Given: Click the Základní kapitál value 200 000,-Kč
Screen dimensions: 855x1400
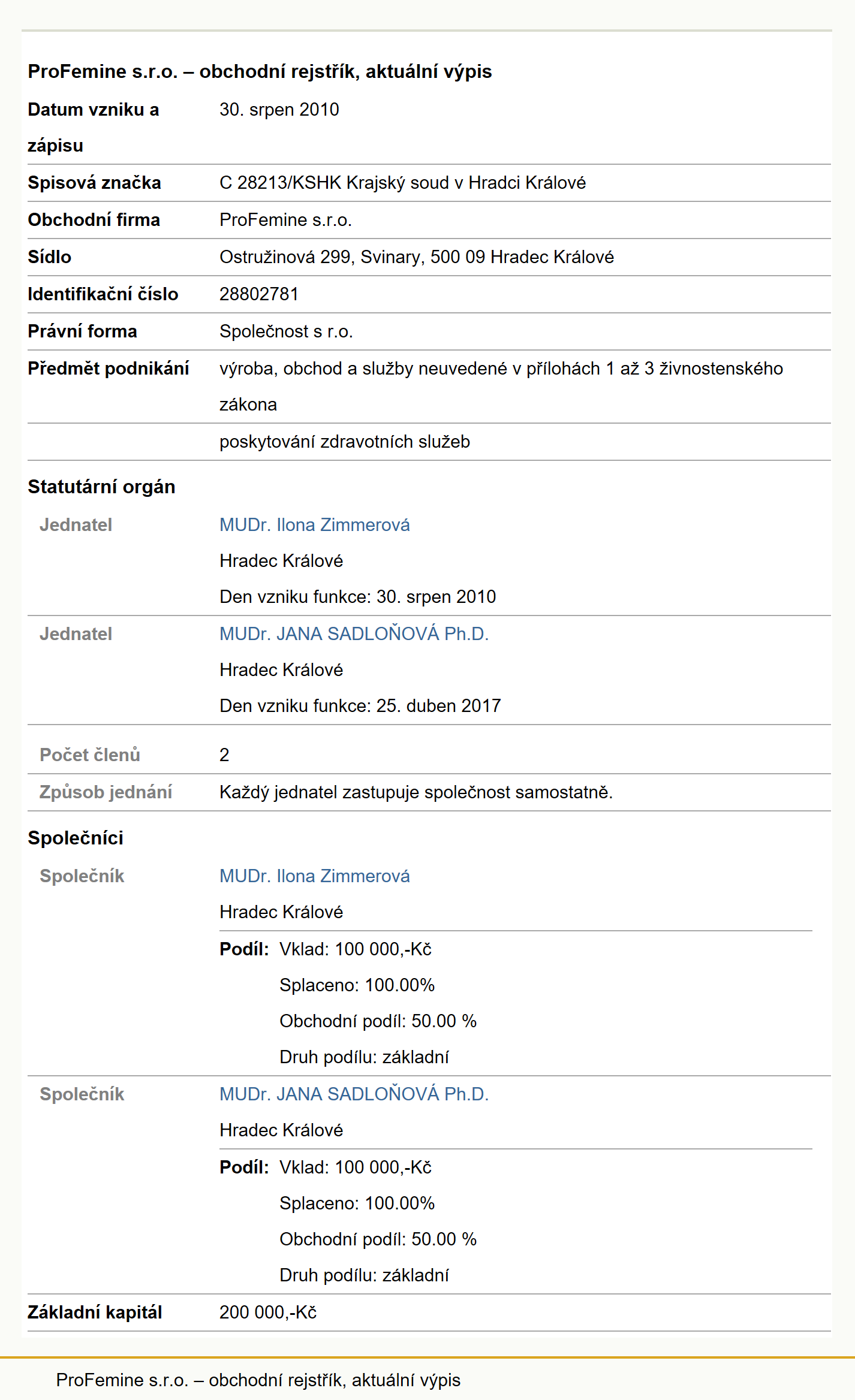Looking at the screenshot, I should (x=268, y=1312).
